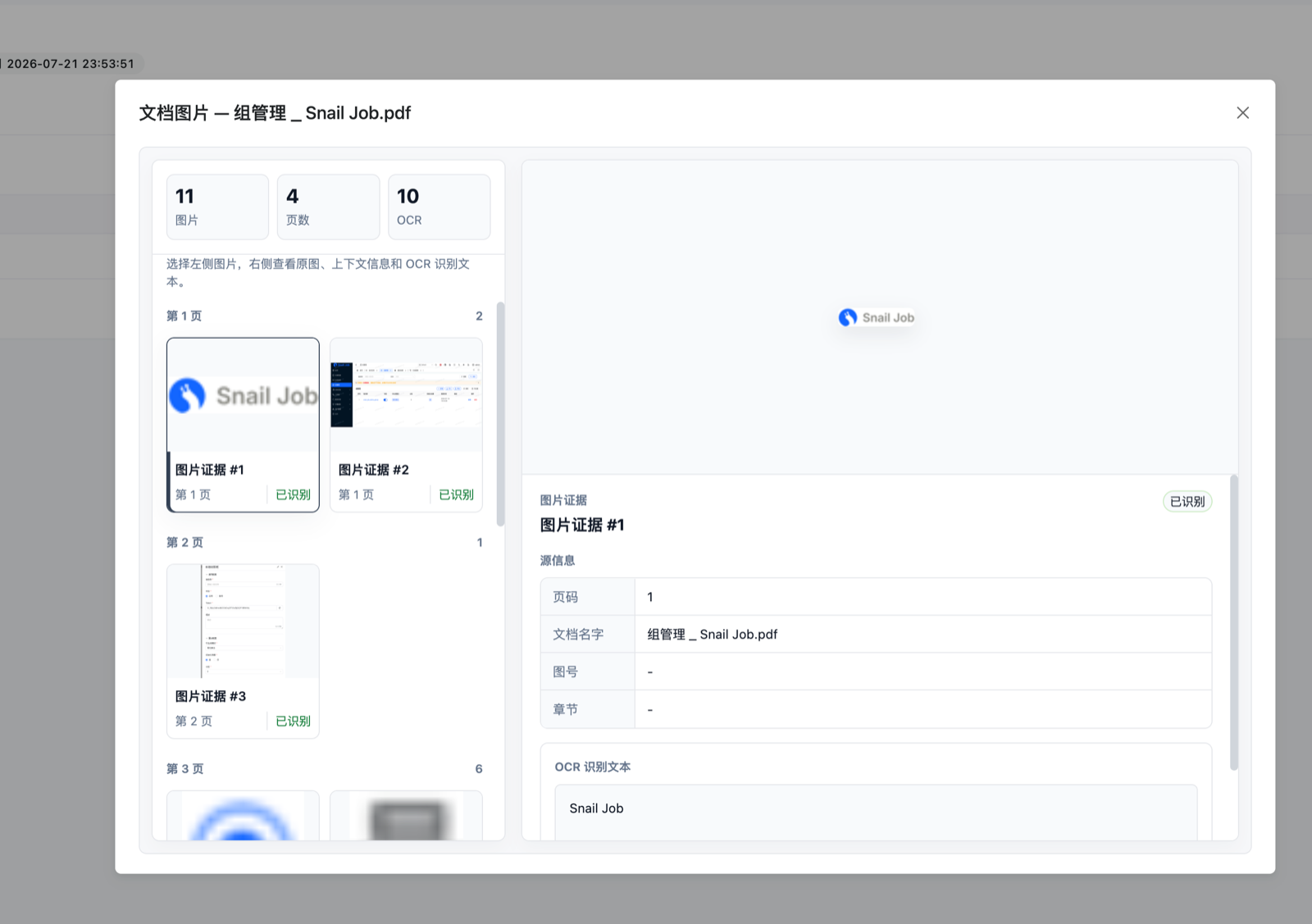Screen dimensions: 1312x924
Task: Select the 图片证据 #2 thumbnail card
Action: [406, 425]
